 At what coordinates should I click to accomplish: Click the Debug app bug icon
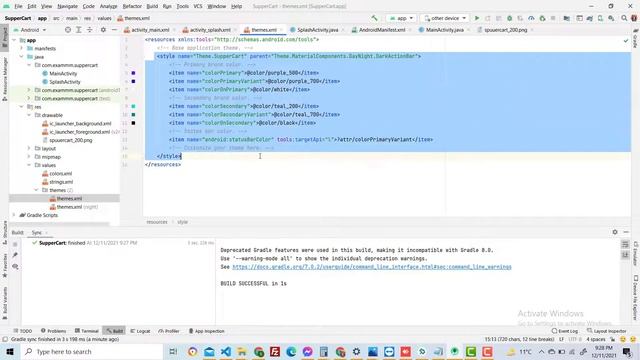tap(509, 18)
